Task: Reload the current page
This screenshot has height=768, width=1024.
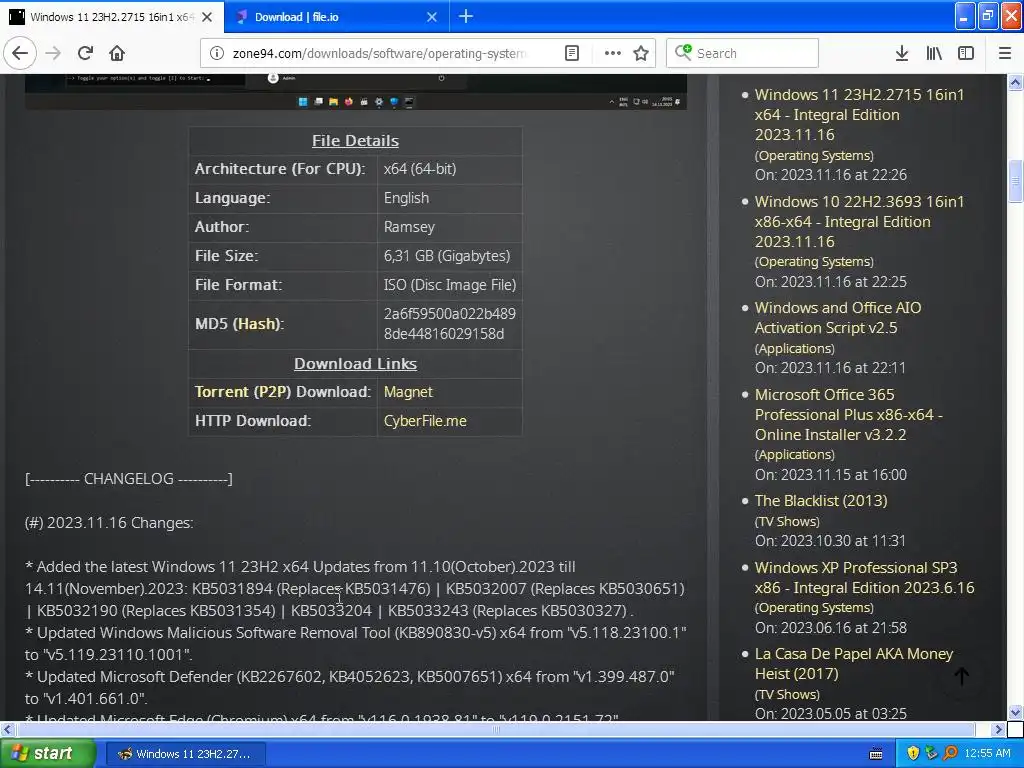Action: [85, 53]
